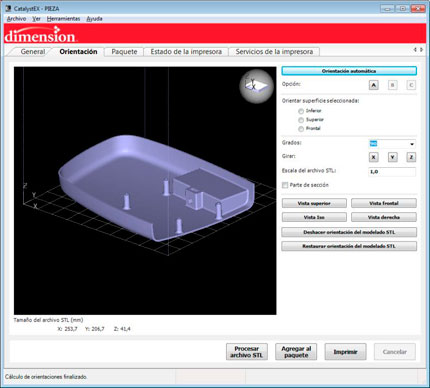The width and height of the screenshot is (430, 388).
Task: Click the Z: 41,4 size value
Action: point(122,329)
